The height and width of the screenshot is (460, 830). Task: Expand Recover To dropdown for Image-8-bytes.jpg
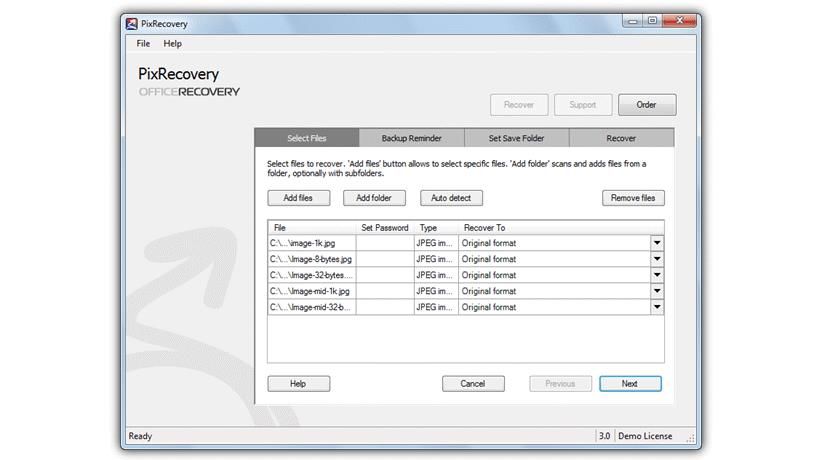pos(657,259)
